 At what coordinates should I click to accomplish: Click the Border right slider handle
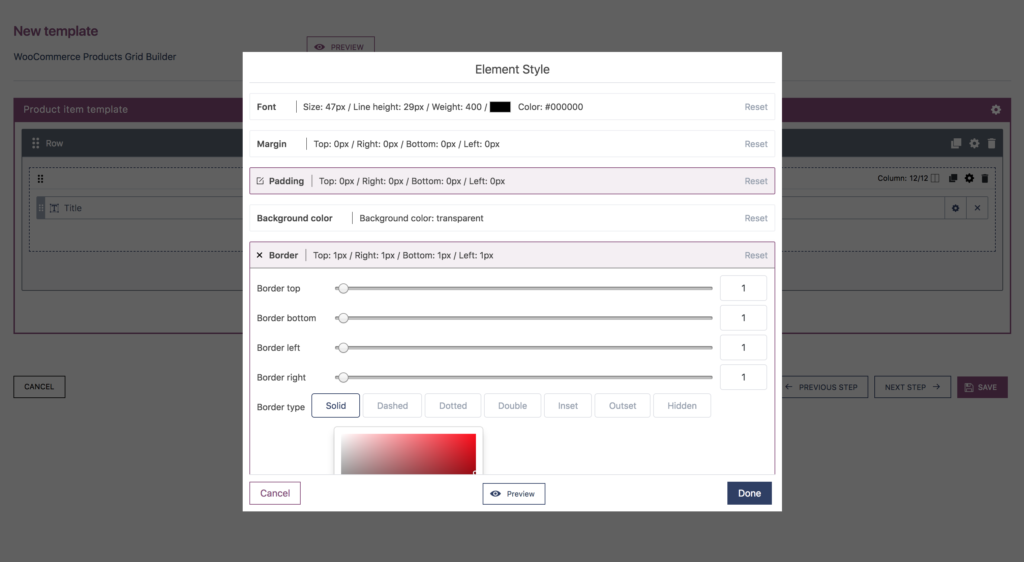[x=343, y=377]
